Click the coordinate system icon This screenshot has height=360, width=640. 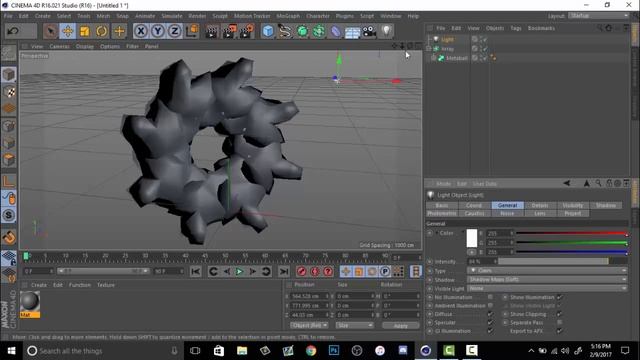click(x=192, y=31)
